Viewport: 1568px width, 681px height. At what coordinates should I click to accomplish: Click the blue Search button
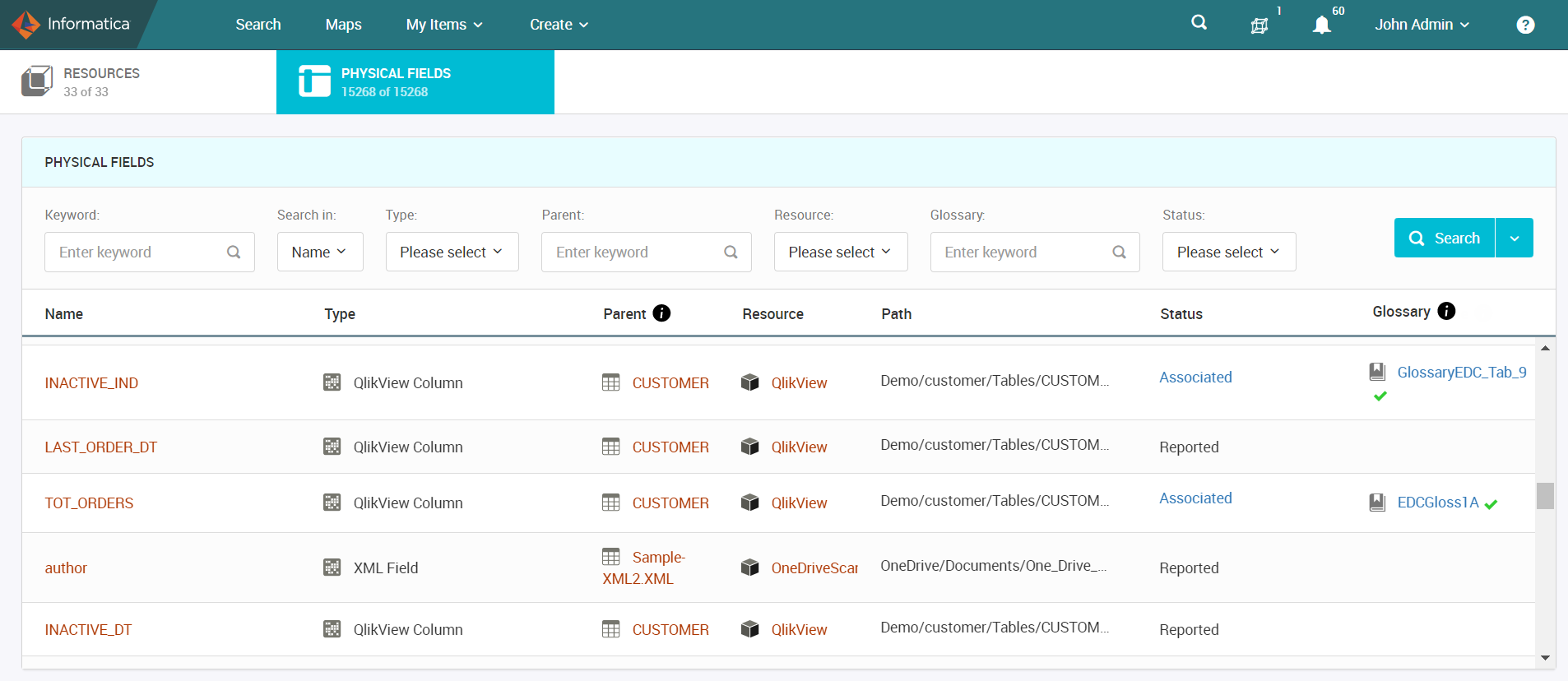coord(1445,238)
